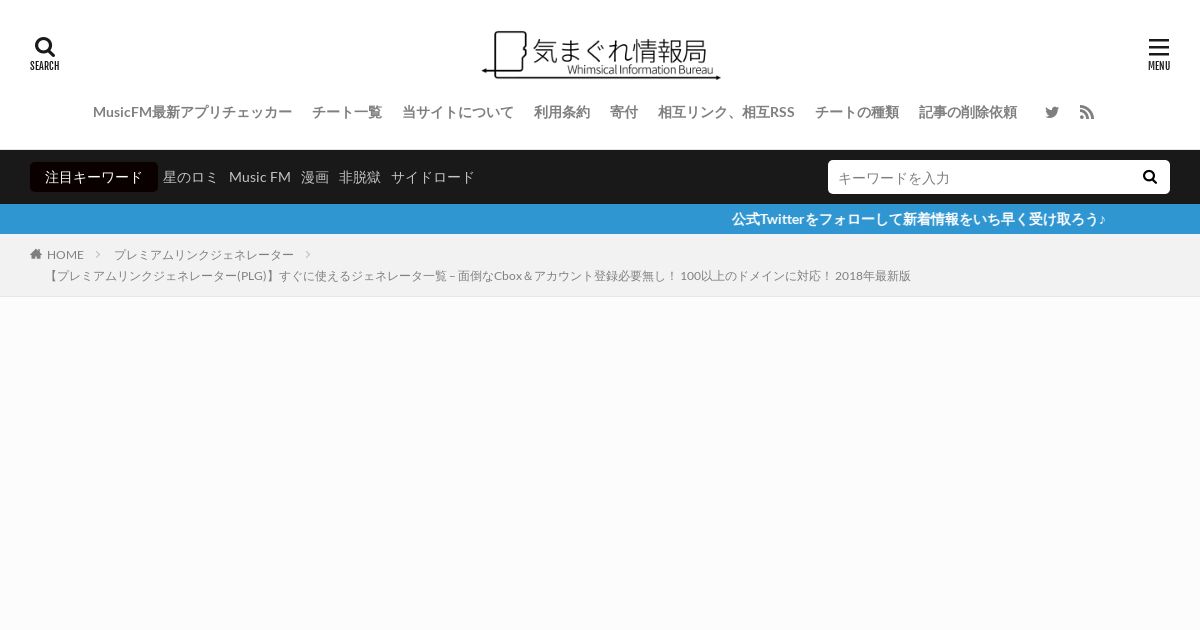Select the 星のロミ keyword
The height and width of the screenshot is (630, 1200).
point(190,177)
